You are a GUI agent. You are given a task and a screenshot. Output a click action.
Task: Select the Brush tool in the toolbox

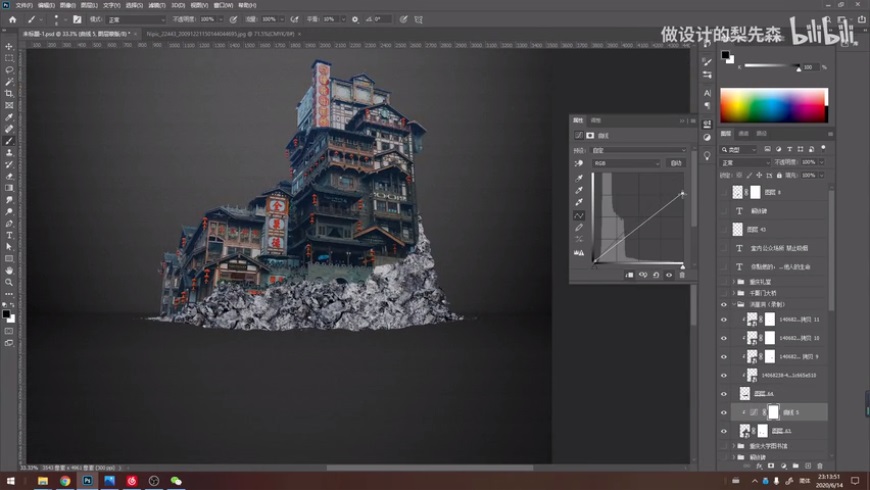coord(9,141)
